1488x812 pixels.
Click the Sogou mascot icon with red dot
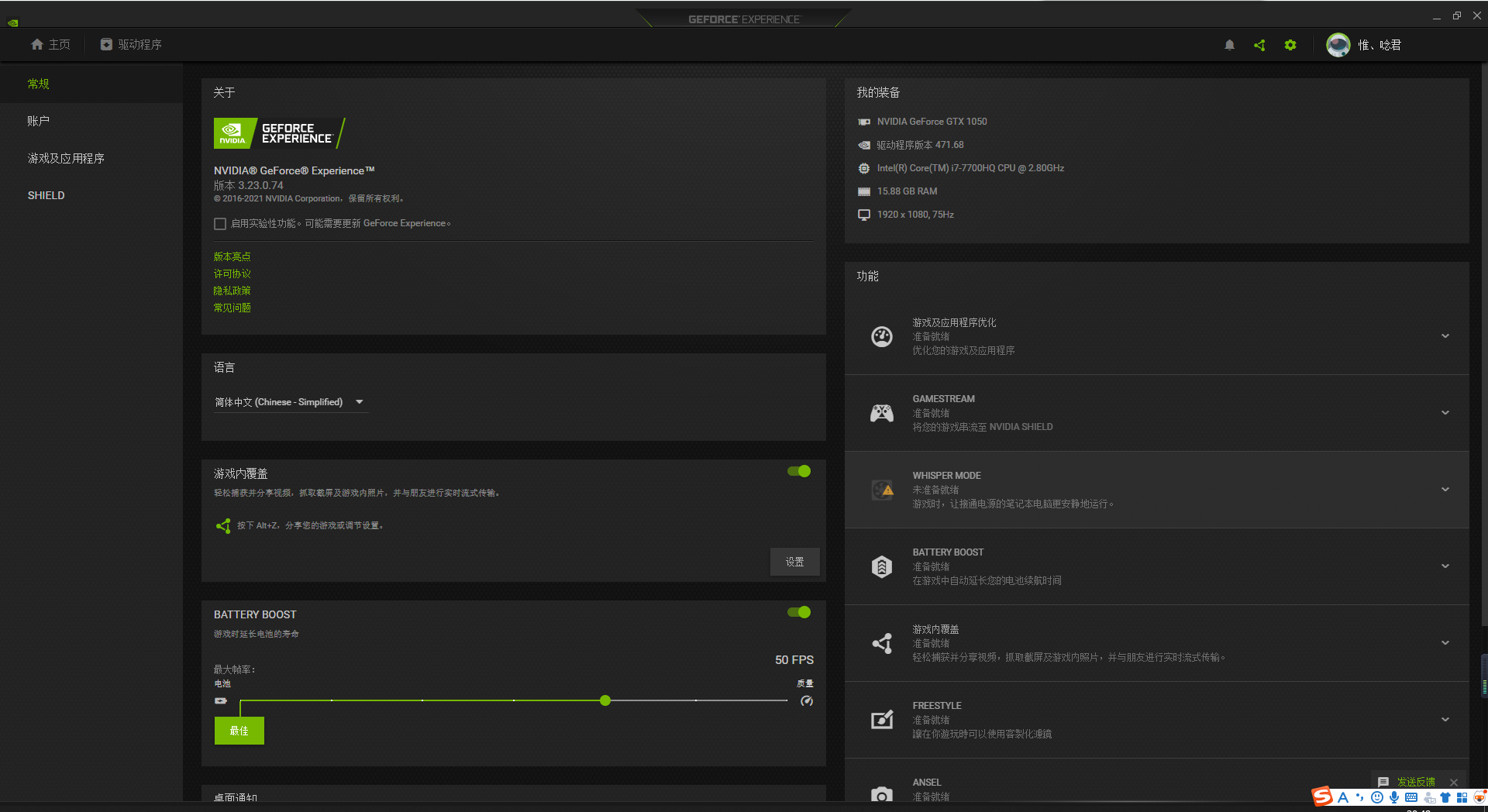tap(1479, 797)
